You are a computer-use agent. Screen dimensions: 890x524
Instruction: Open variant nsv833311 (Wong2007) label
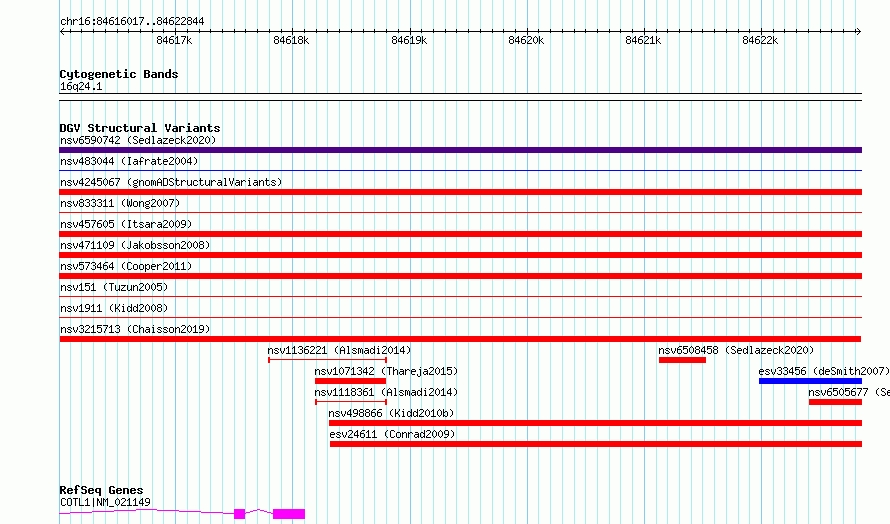(120, 203)
